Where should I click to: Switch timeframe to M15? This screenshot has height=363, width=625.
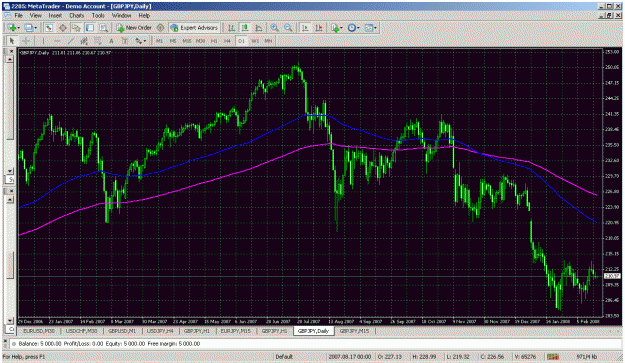(x=187, y=41)
